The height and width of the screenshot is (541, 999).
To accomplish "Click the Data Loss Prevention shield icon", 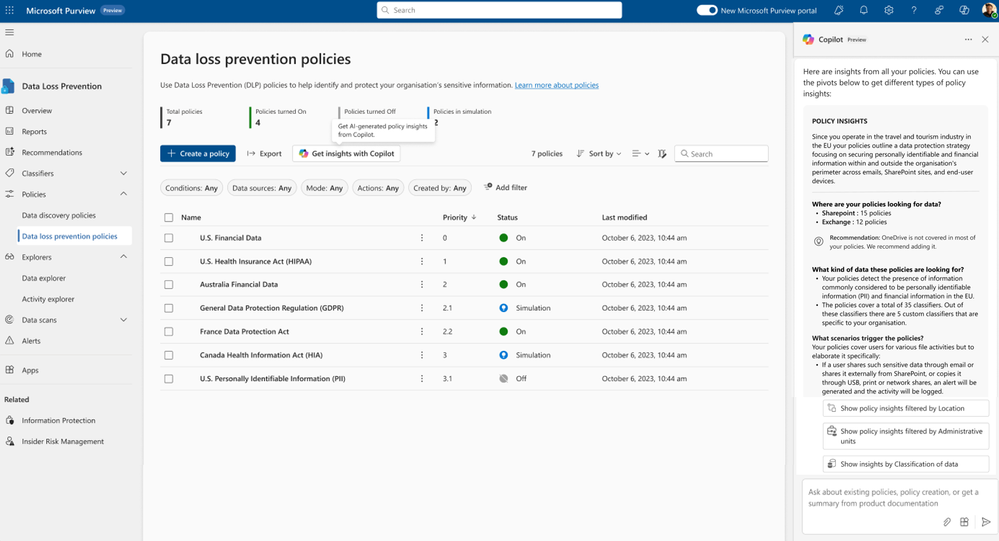I will 8,86.
